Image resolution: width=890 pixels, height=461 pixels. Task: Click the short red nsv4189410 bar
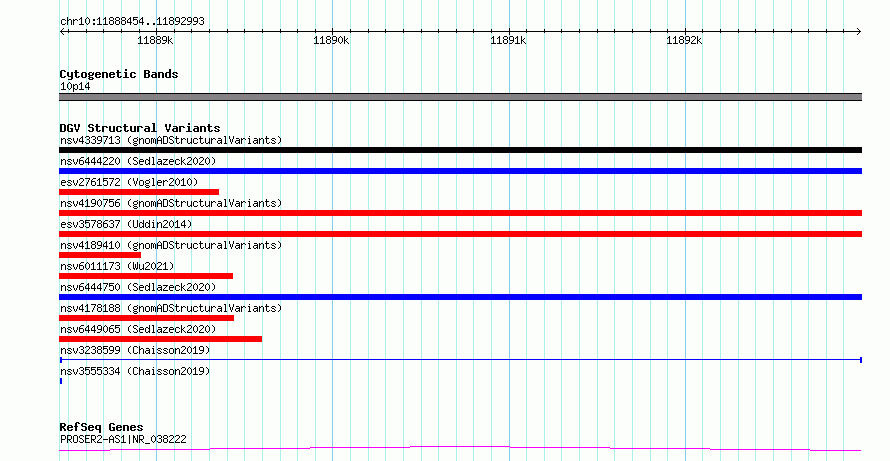(x=100, y=255)
